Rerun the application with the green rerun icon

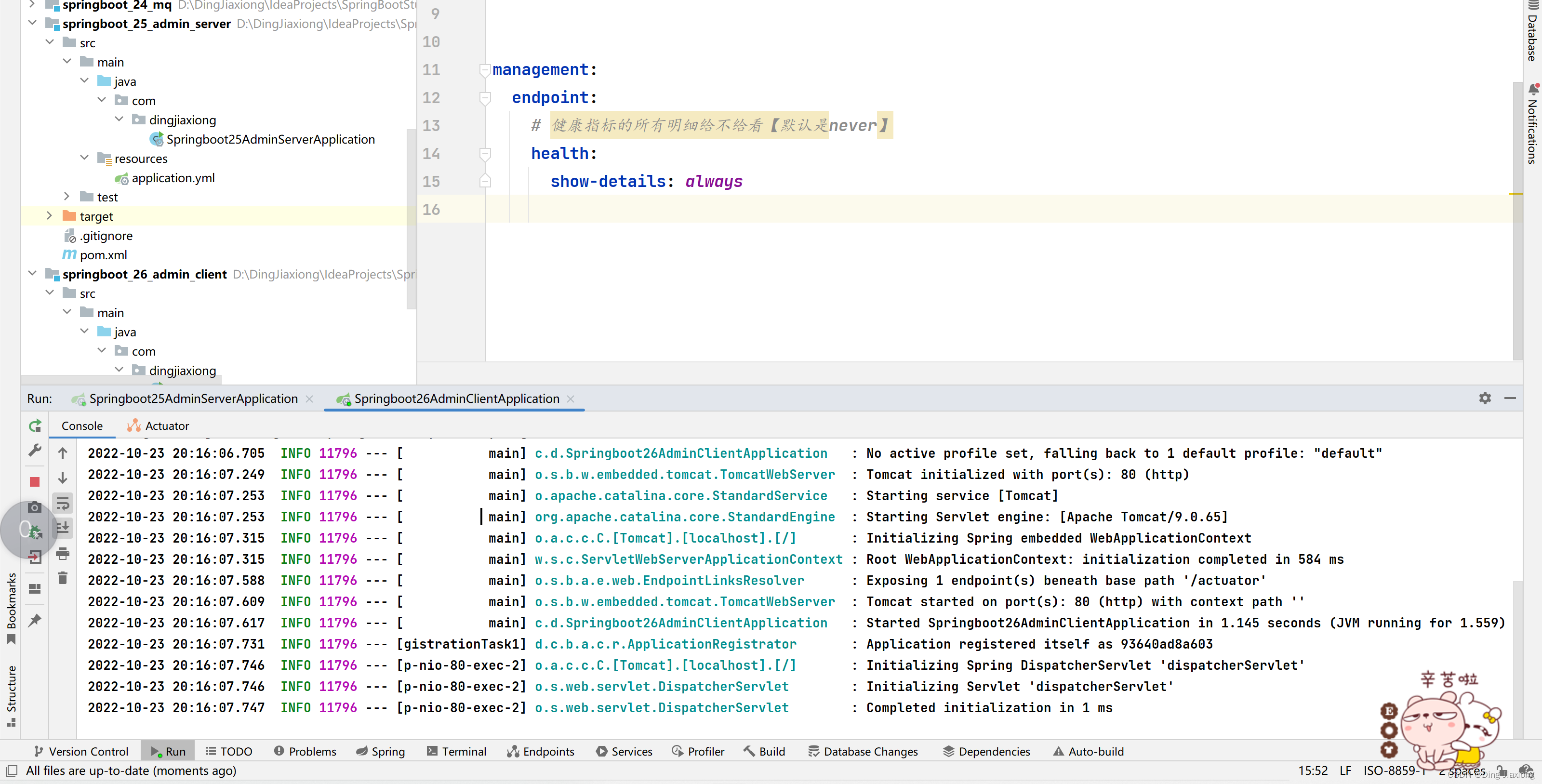click(x=35, y=425)
